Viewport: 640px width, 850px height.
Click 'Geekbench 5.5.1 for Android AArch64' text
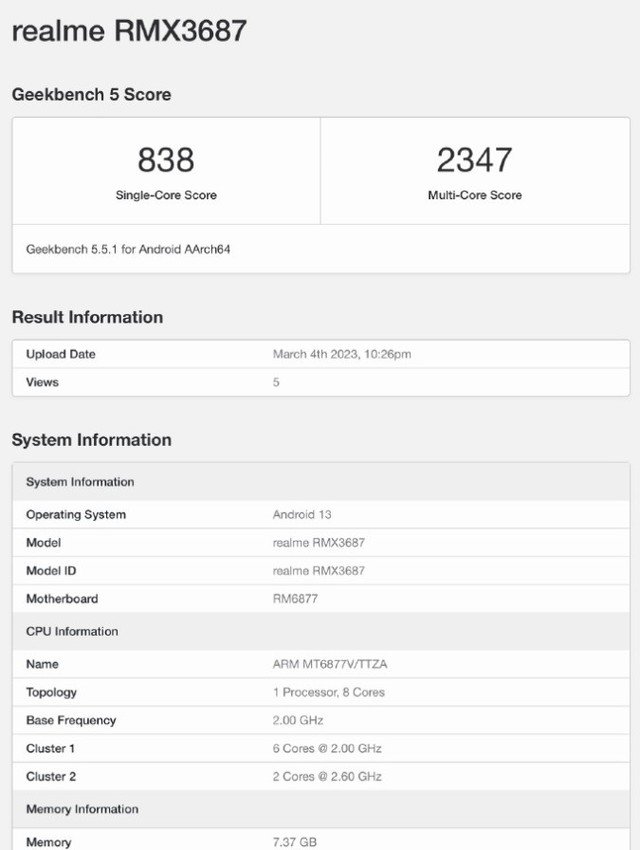(x=128, y=249)
